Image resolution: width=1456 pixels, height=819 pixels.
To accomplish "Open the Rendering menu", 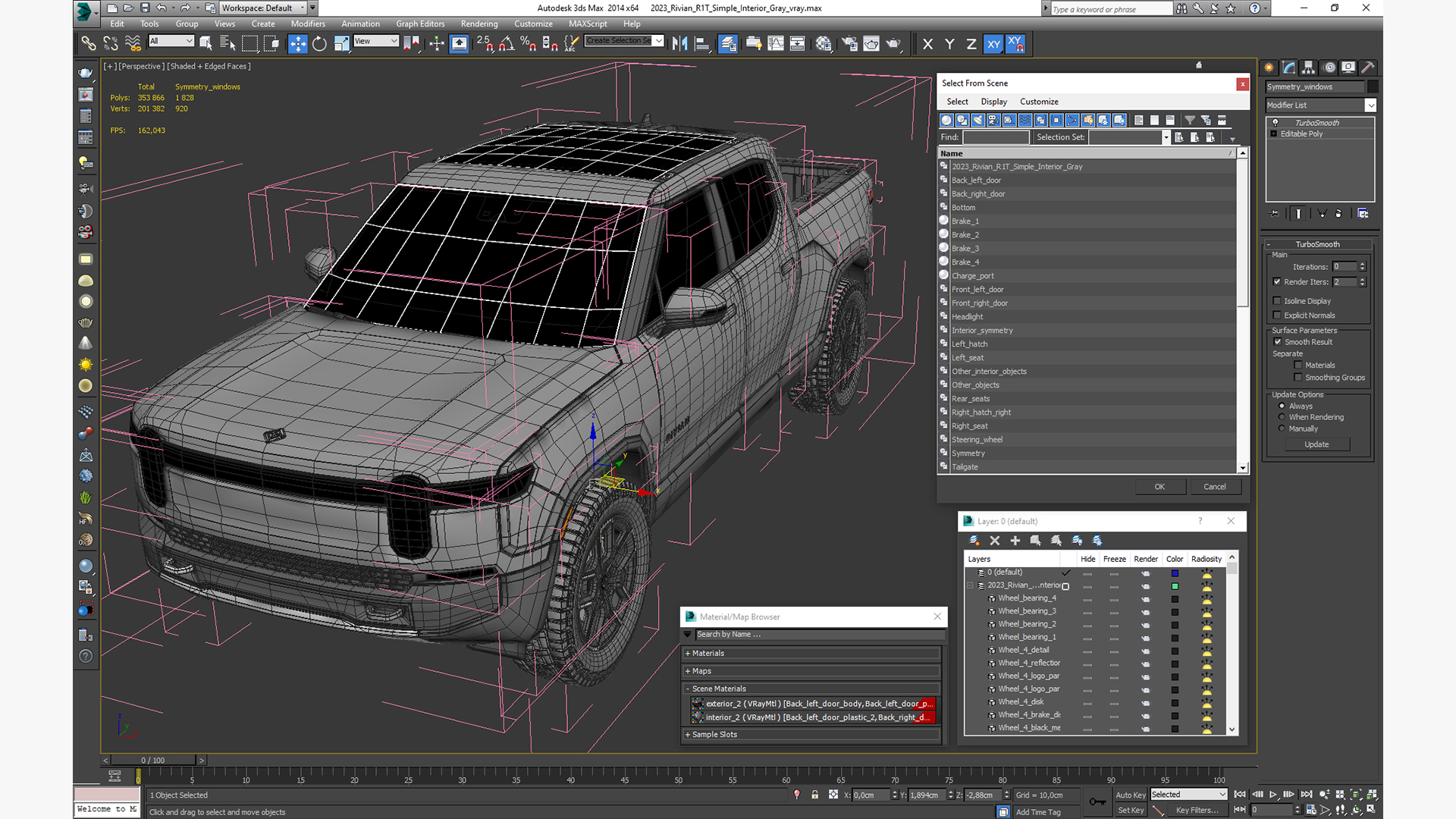I will coord(479,24).
